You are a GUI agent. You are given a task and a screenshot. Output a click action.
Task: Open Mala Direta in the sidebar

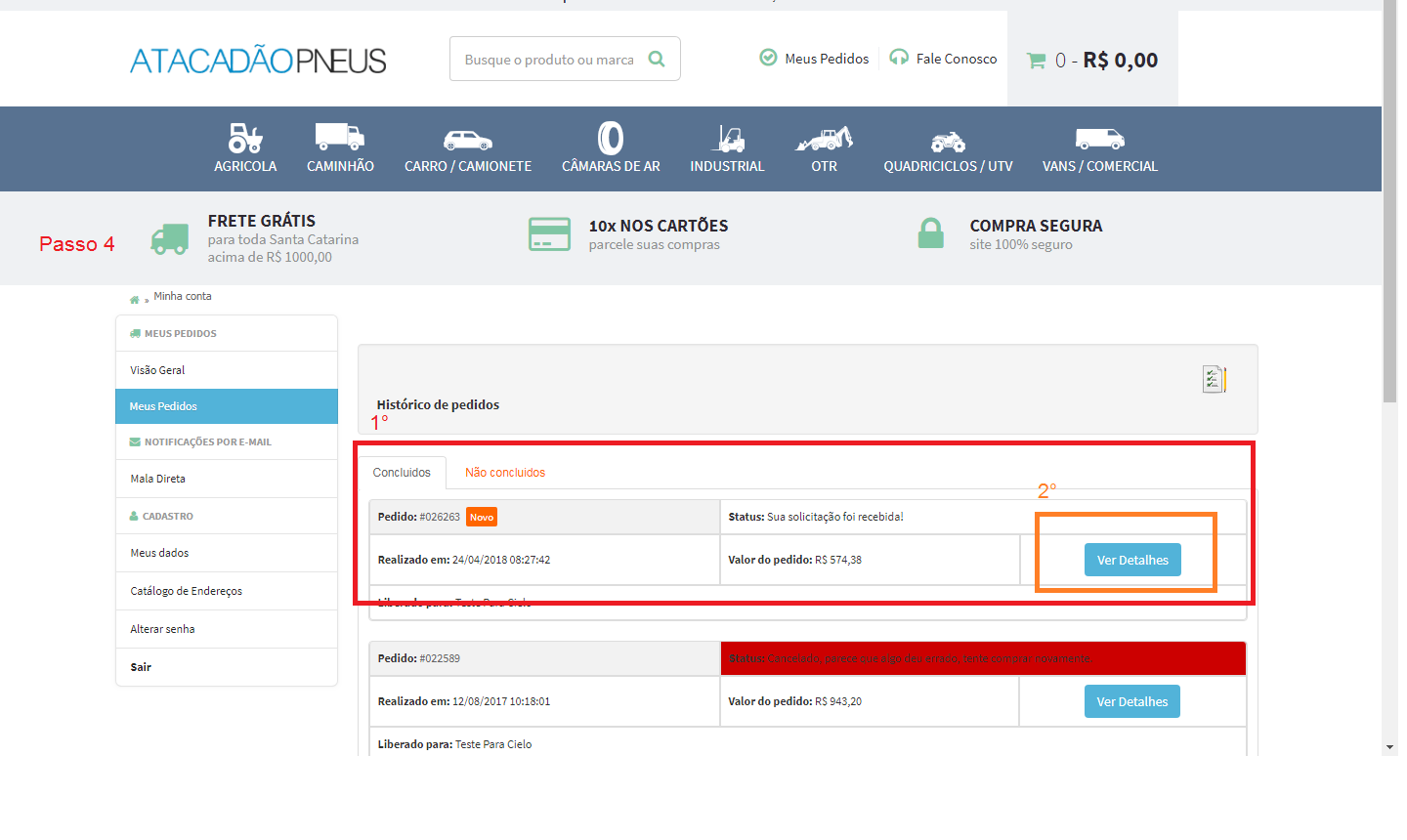[227, 479]
